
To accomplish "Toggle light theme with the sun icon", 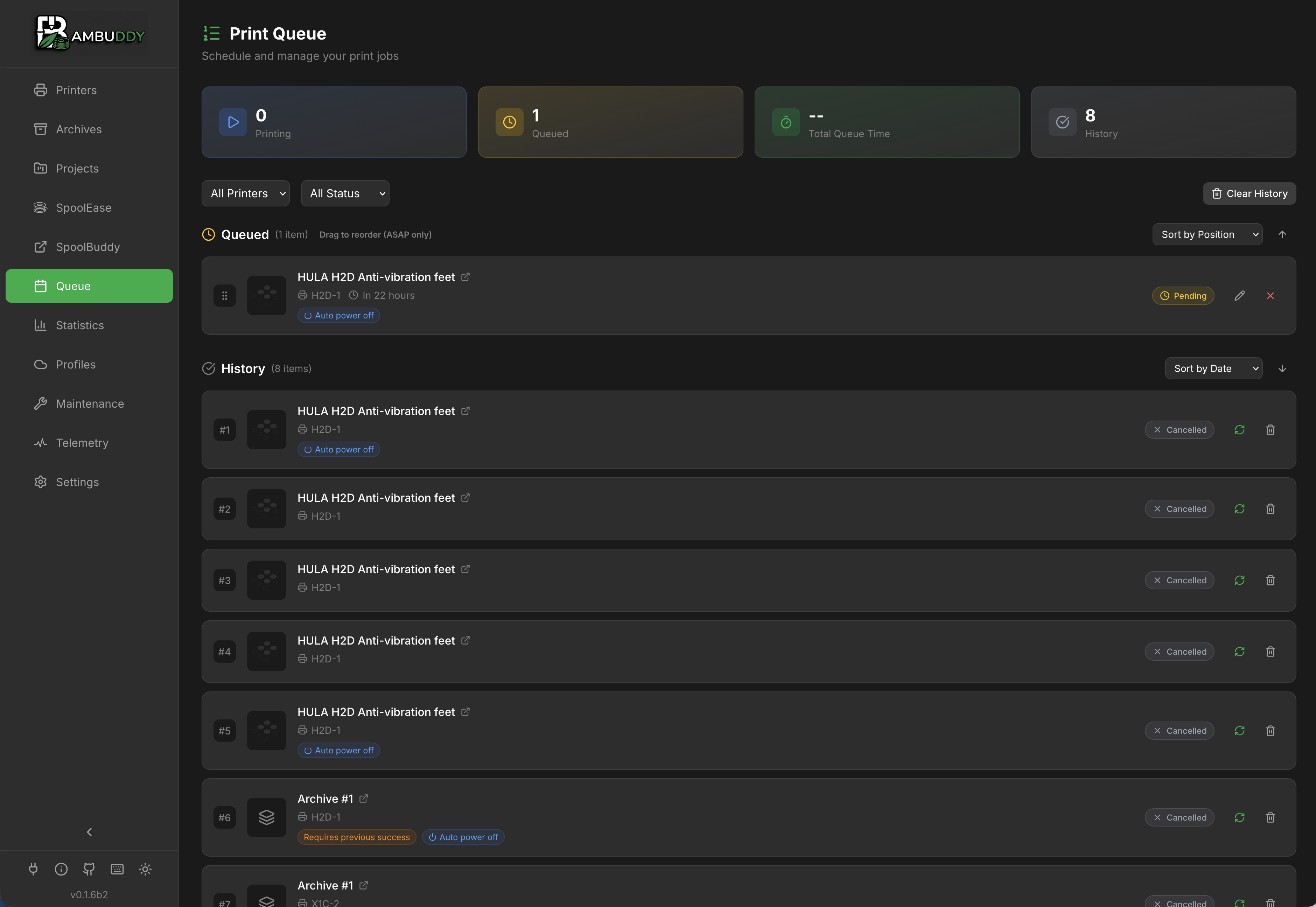I will tap(145, 869).
